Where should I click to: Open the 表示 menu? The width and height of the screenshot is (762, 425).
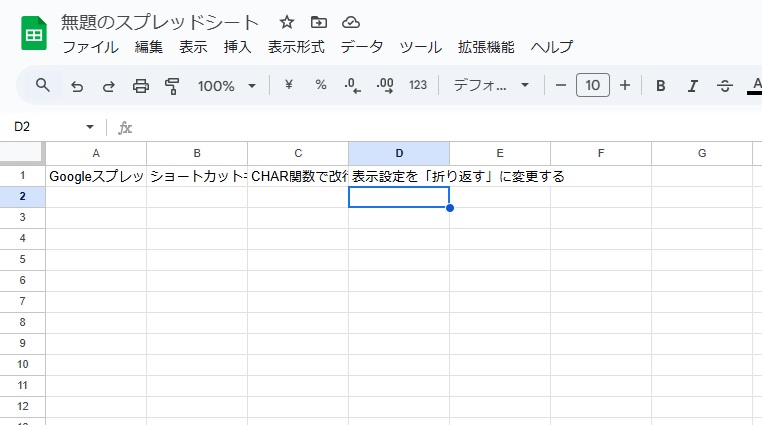[193, 47]
